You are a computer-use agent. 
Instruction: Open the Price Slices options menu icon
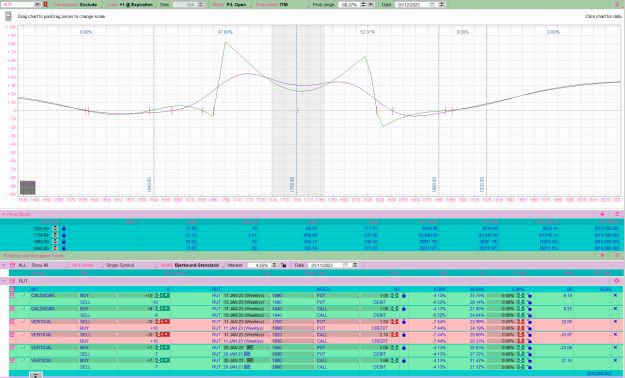click(617, 214)
